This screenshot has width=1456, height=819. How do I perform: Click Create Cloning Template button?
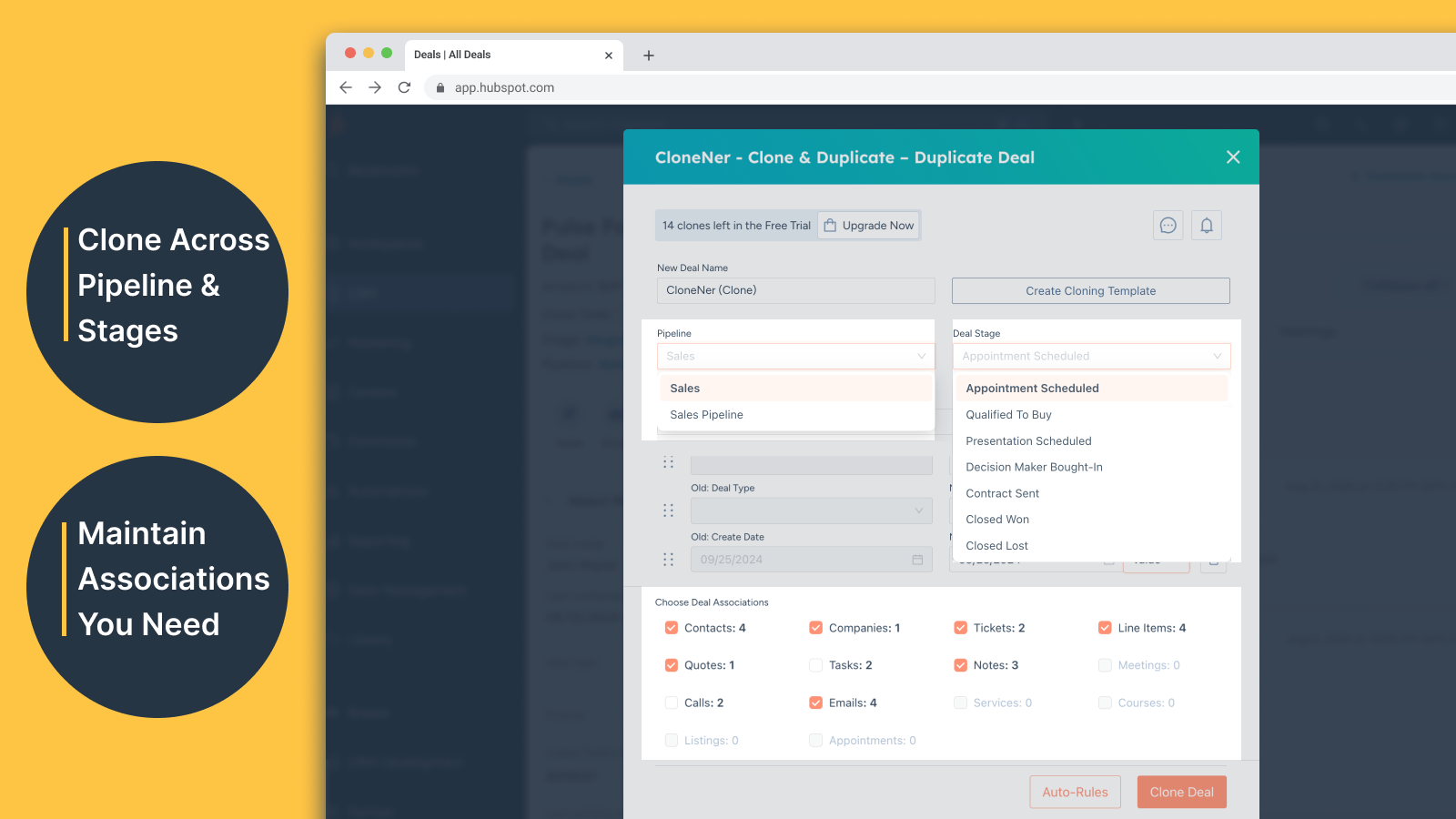[x=1091, y=291]
